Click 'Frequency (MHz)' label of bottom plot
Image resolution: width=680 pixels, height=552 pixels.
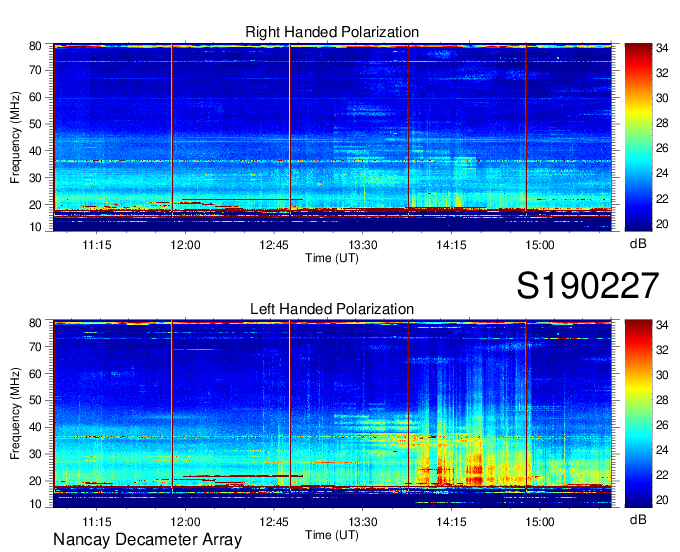(15, 414)
